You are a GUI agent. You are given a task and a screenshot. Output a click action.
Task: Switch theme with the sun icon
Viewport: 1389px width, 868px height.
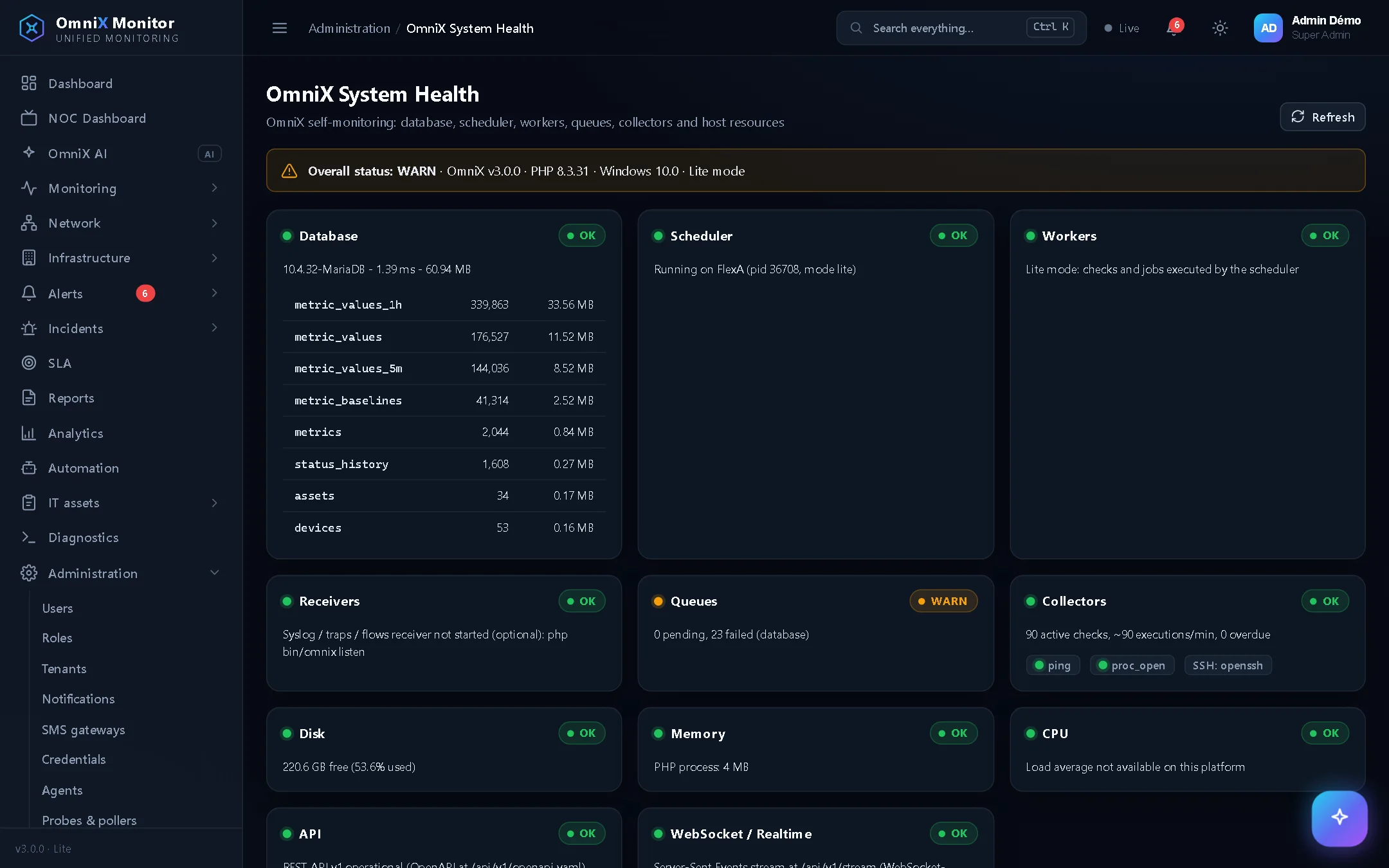[1220, 28]
